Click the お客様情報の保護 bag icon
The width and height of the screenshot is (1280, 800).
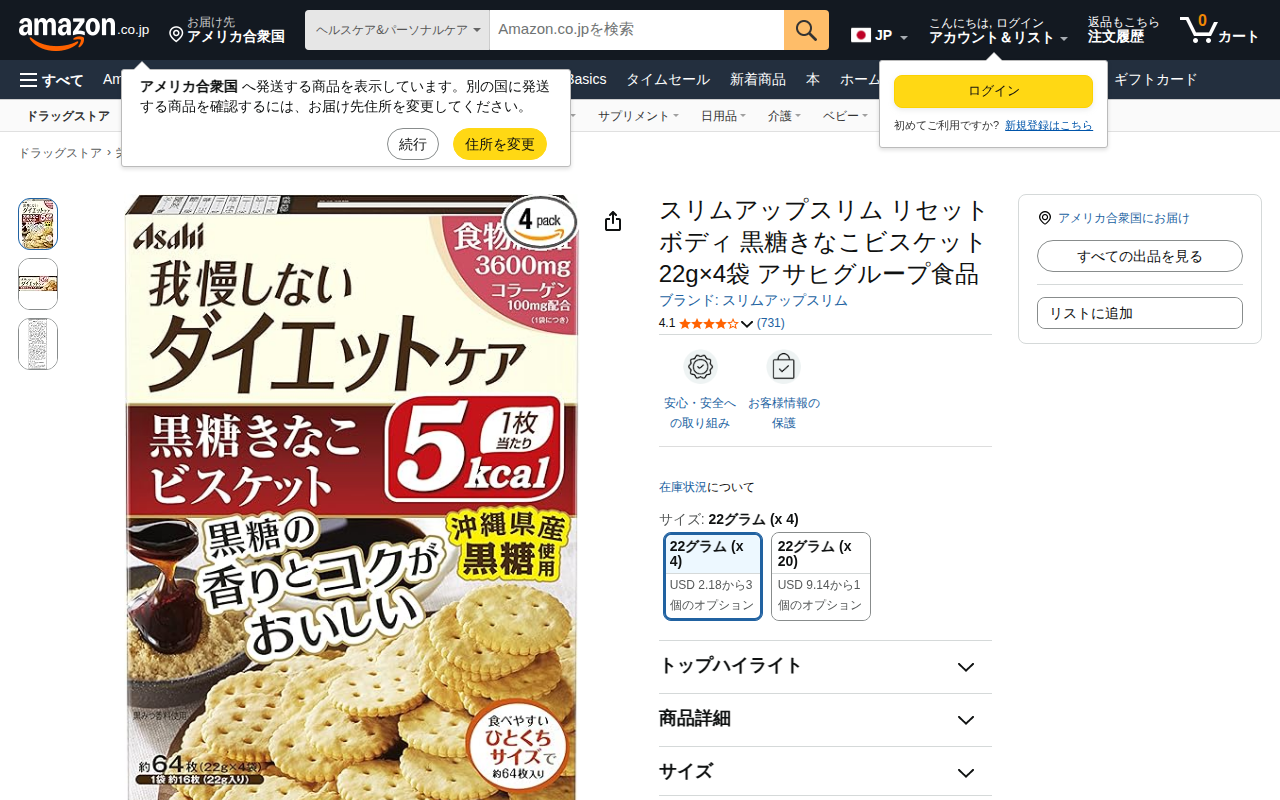point(784,367)
